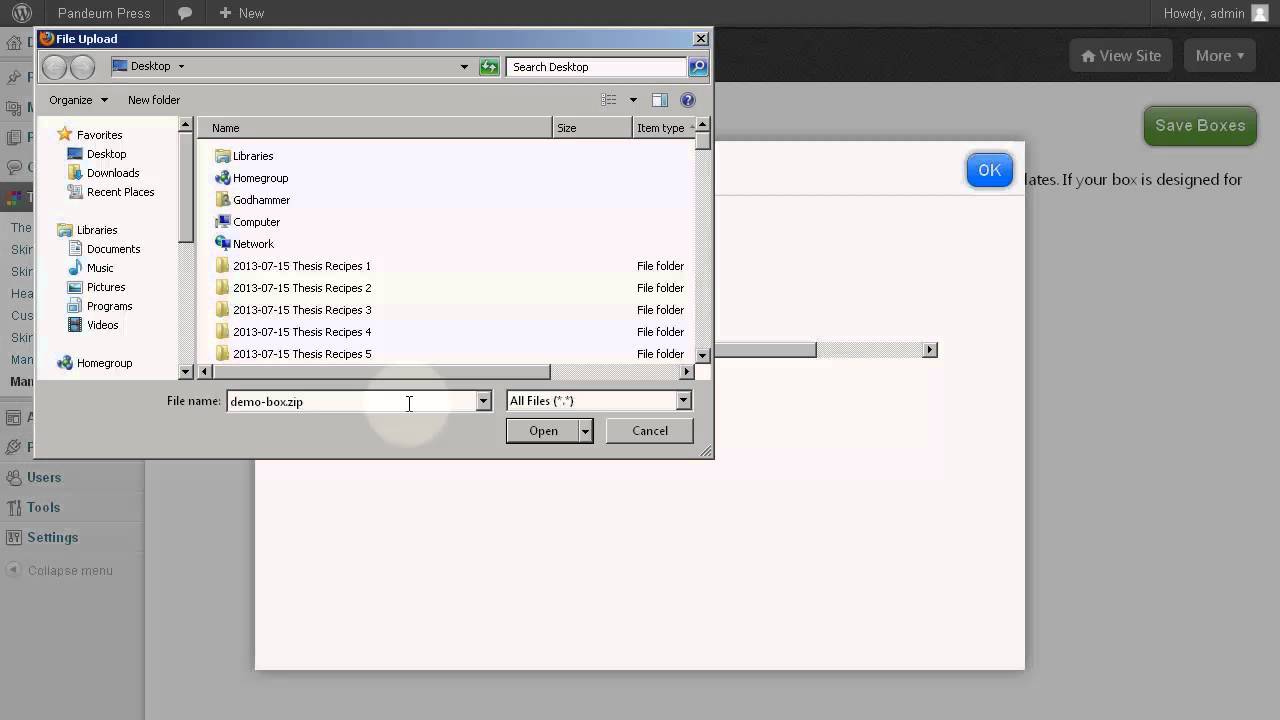Select Documents library in navigation pane

pos(113,249)
